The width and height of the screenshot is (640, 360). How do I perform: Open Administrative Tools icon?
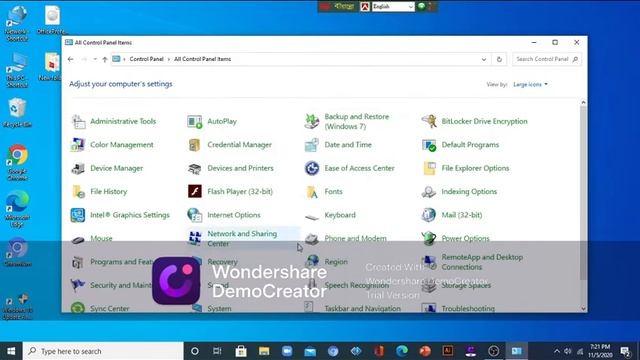78,122
